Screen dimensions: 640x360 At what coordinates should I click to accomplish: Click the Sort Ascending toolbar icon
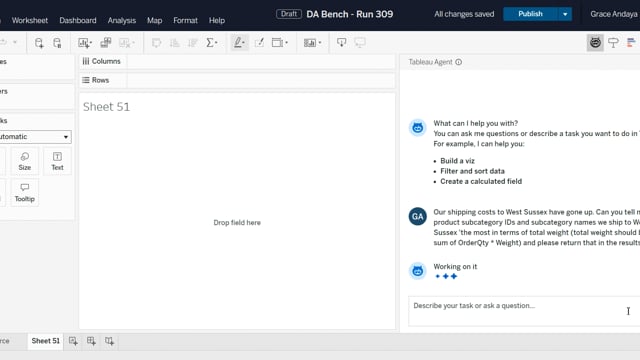tap(174, 43)
